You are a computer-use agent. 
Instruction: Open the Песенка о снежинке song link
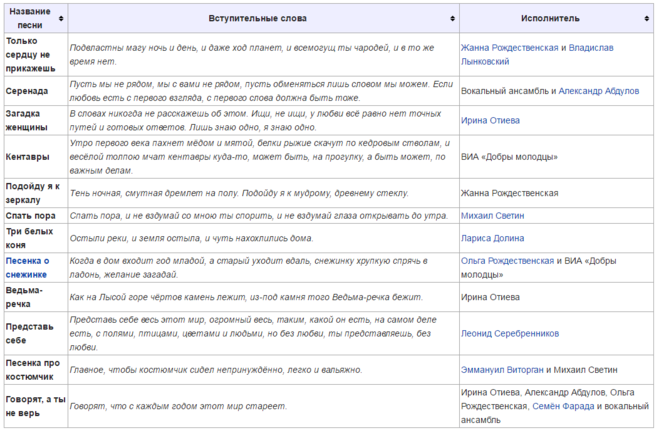click(x=33, y=267)
